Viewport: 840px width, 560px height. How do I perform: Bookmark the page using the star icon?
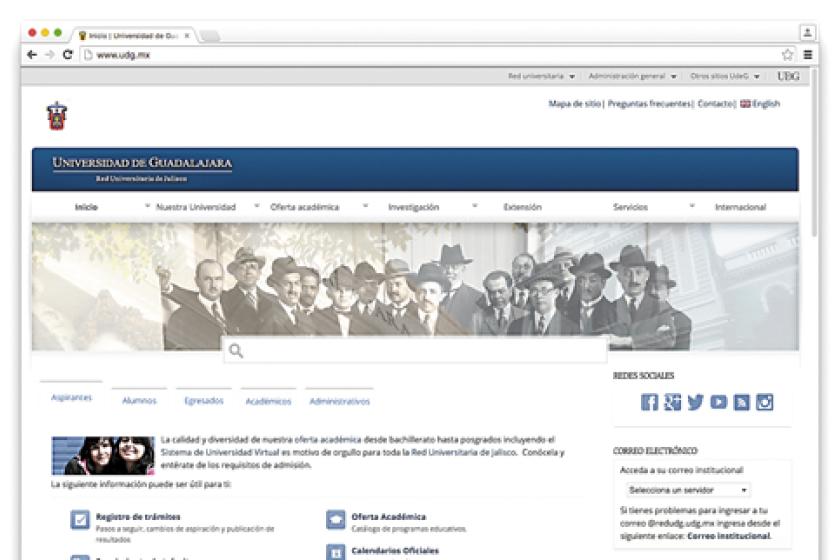pyautogui.click(x=787, y=55)
